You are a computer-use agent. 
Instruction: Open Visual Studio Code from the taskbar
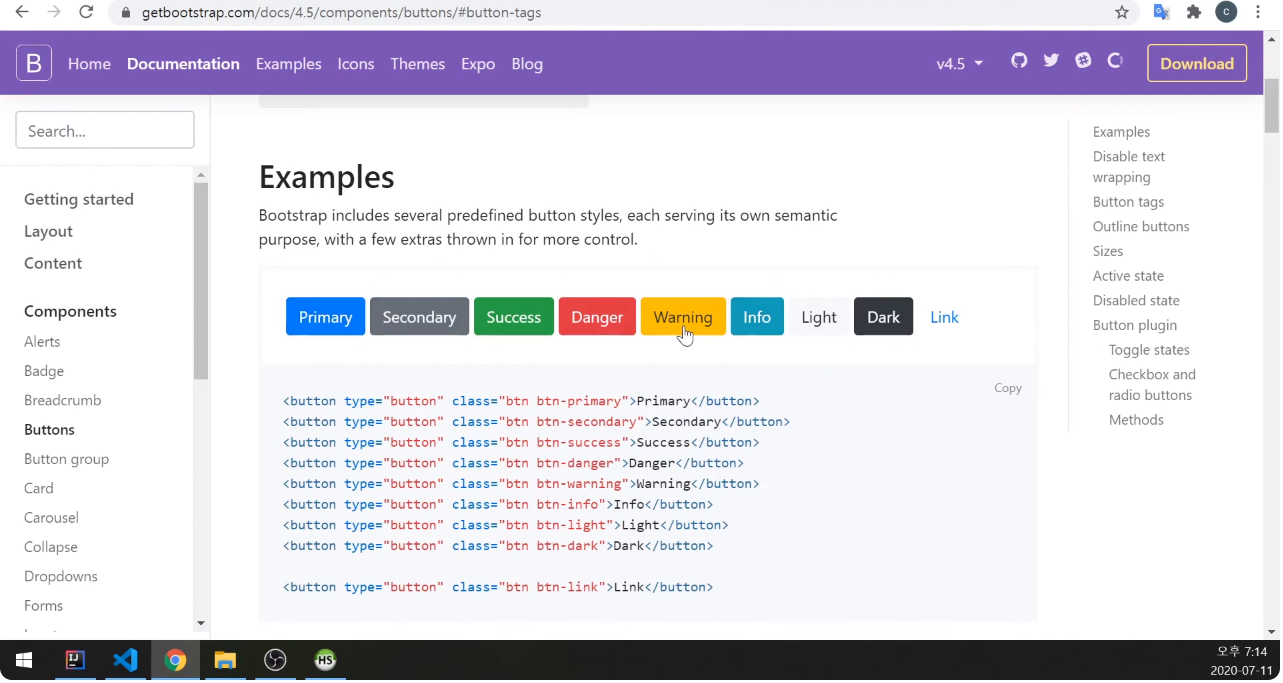click(x=125, y=660)
